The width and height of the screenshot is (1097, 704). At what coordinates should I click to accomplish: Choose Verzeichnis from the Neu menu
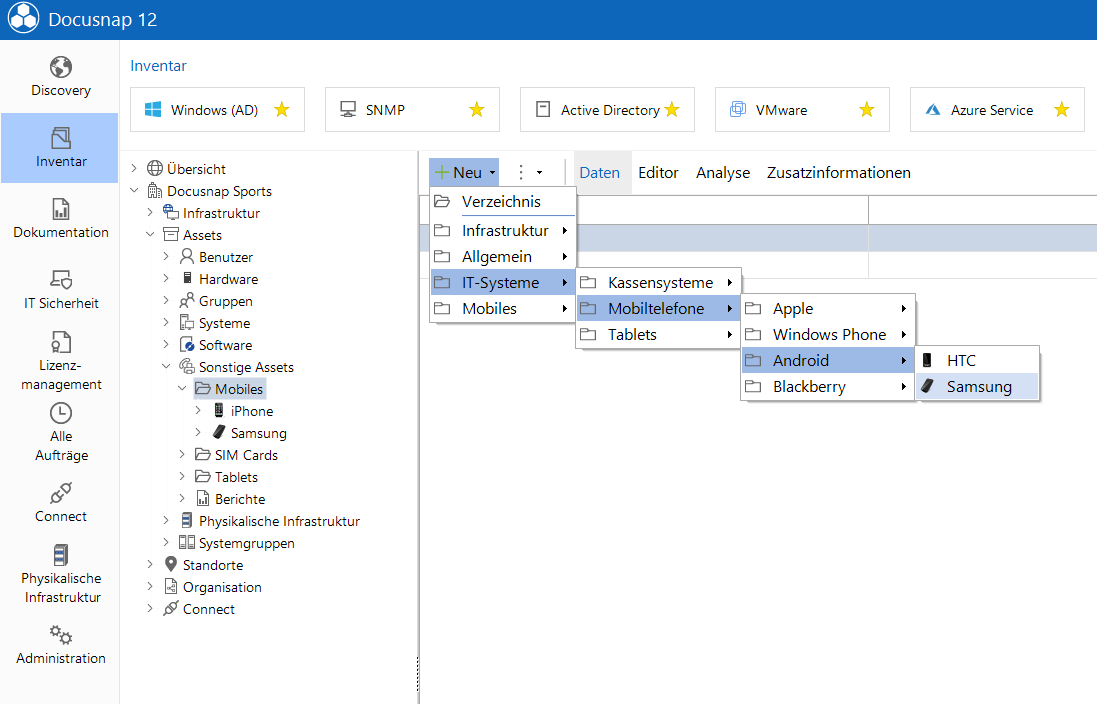tap(502, 202)
